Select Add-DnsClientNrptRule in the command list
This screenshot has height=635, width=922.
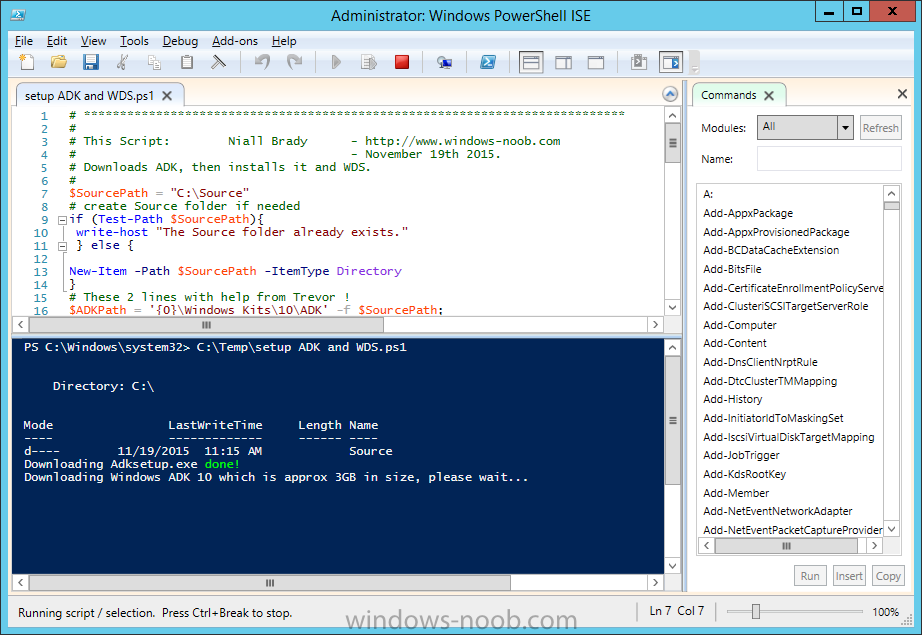(x=760, y=362)
